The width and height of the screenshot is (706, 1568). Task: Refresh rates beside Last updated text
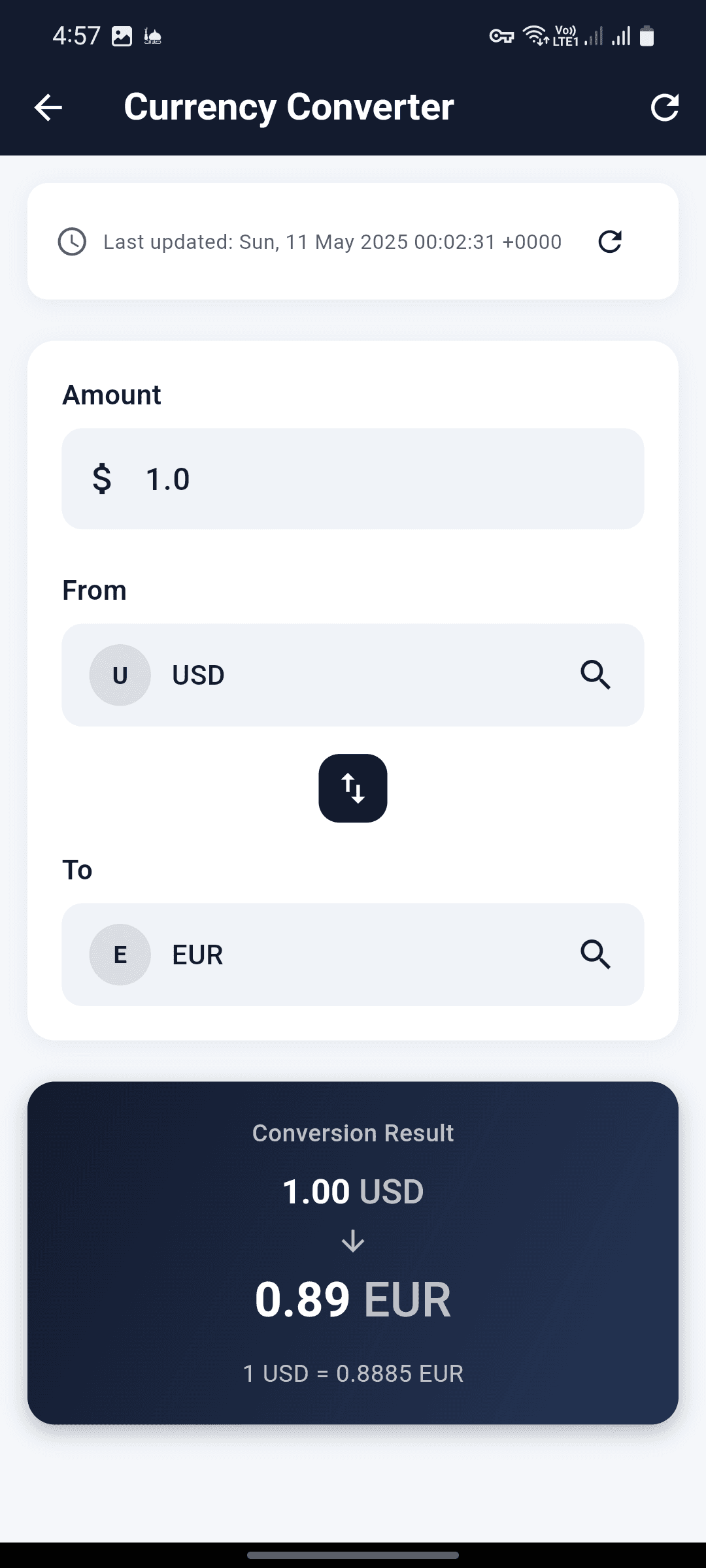(x=610, y=242)
